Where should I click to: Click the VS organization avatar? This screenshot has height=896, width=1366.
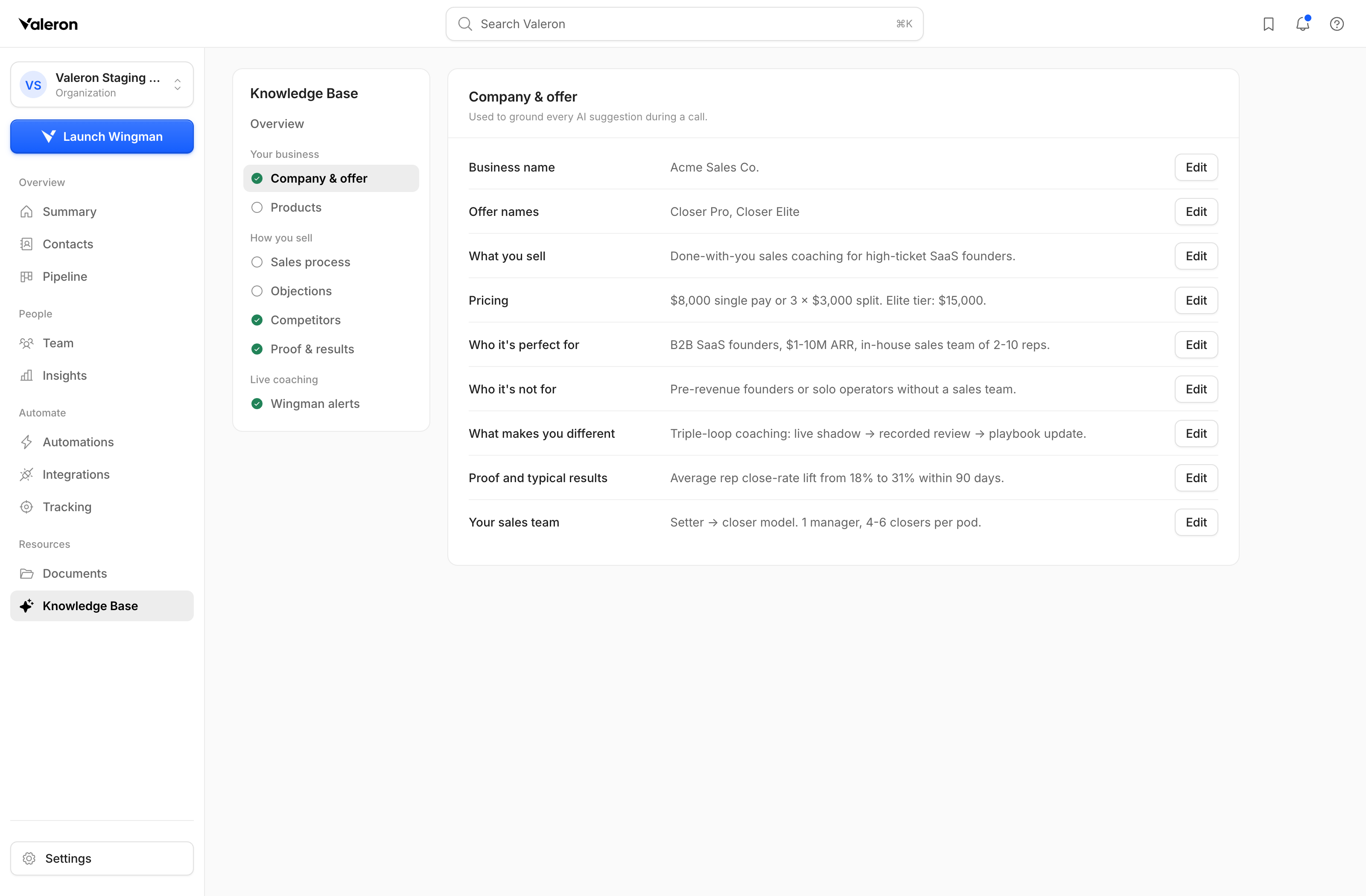[x=33, y=85]
